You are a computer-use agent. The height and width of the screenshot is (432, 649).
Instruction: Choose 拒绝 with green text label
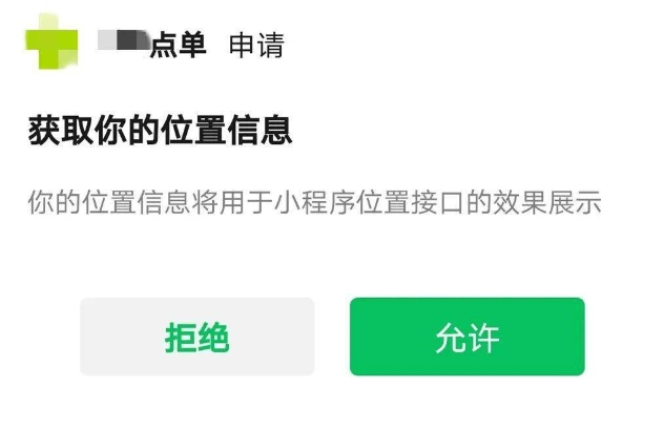click(x=197, y=336)
